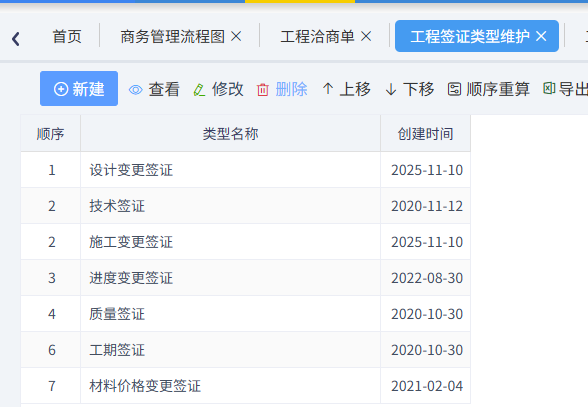Click the date 2021-02-04
This screenshot has height=407, width=588.
[427, 386]
